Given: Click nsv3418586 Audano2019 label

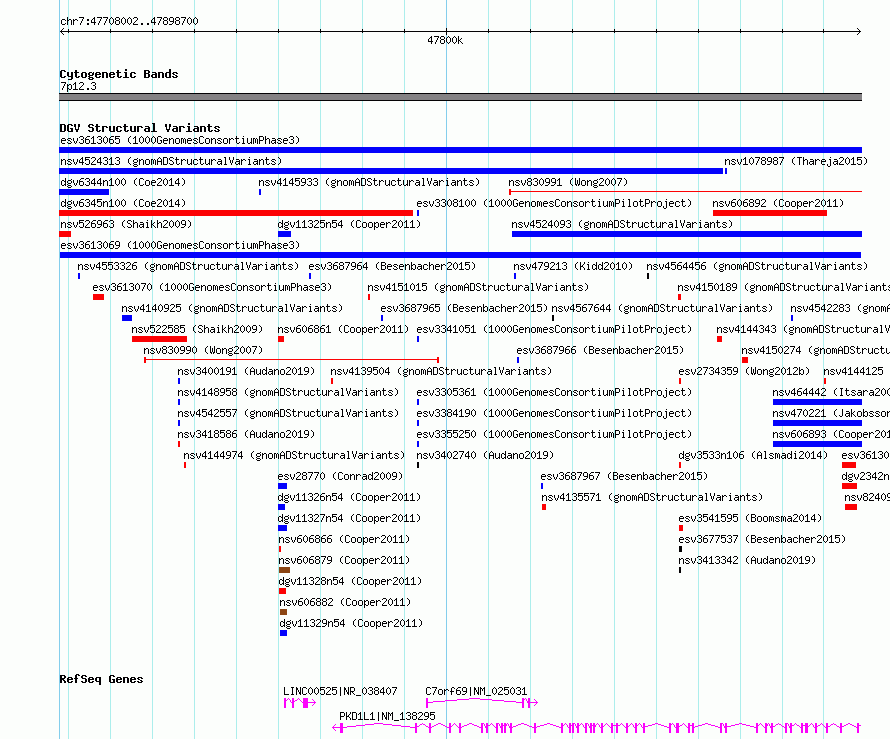Looking at the screenshot, I should (x=246, y=434).
